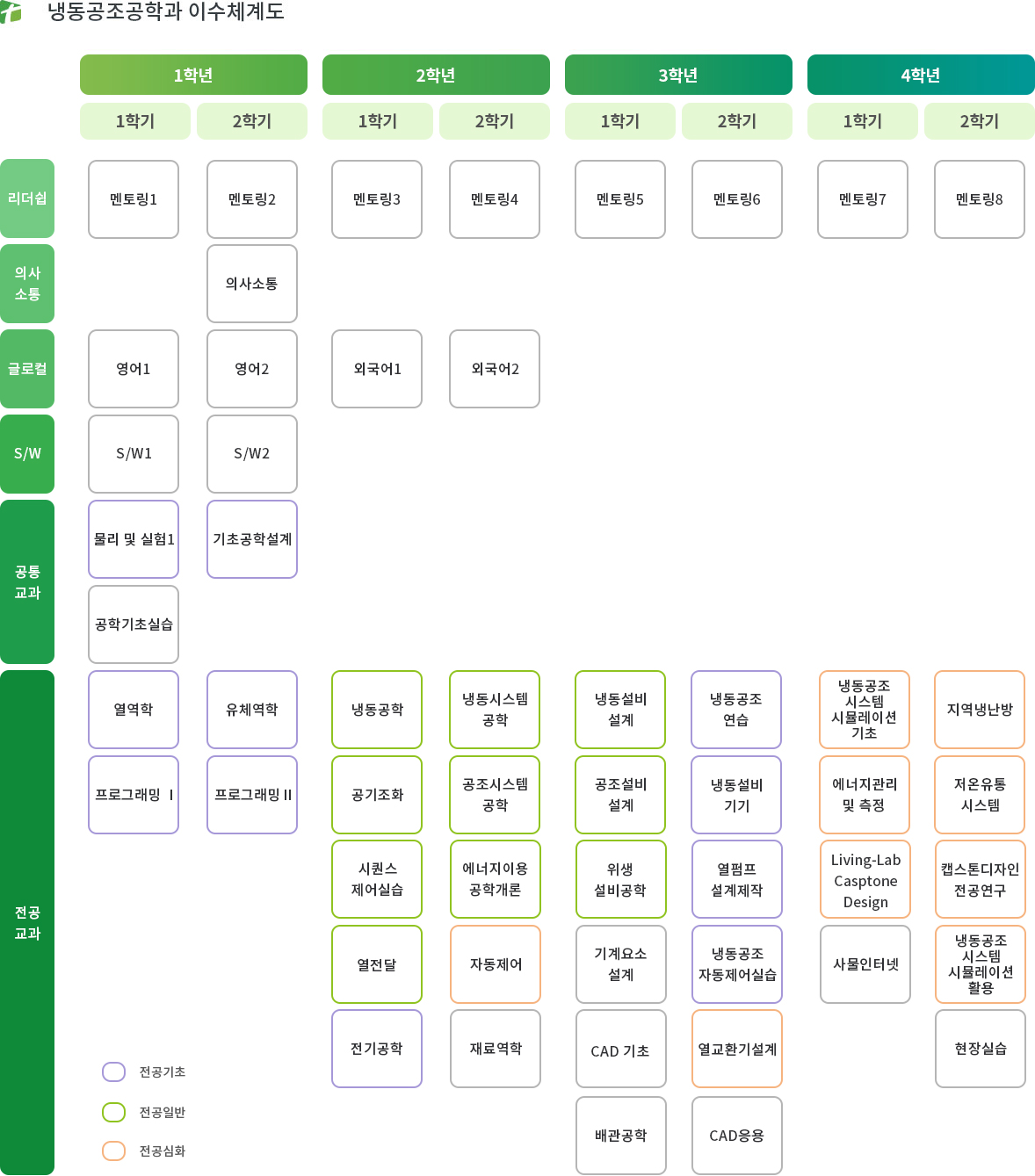Click the CAD응용 course box
Viewport: 1035px width, 1176px height.
click(x=736, y=1135)
